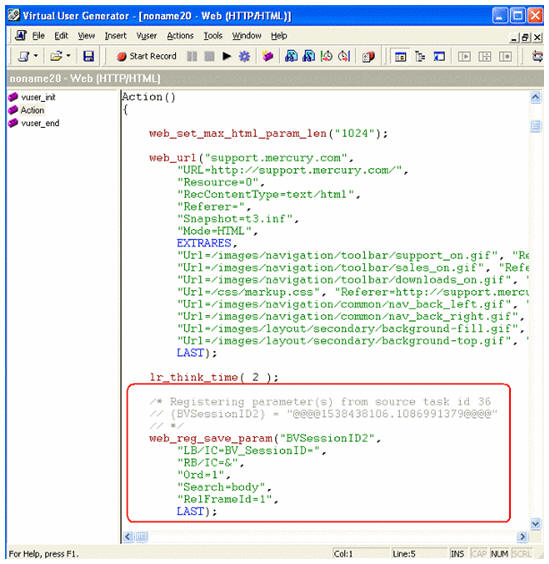Screen dimensions: 549x564
Task: Click the "Resource=0" code line
Action: point(221,182)
